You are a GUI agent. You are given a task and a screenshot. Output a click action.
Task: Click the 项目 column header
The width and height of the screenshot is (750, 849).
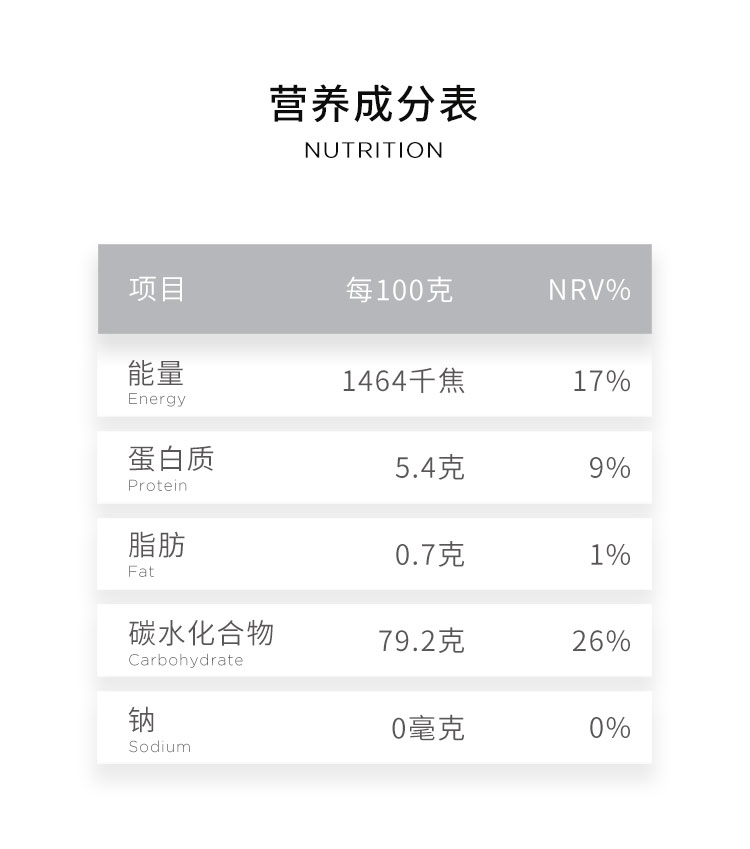coord(157,290)
